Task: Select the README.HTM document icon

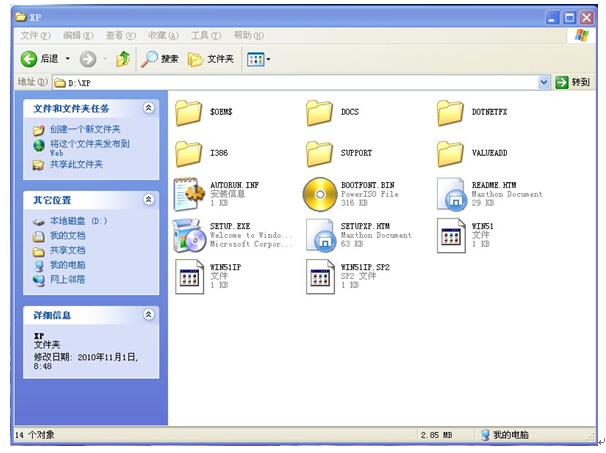Action: coord(451,194)
